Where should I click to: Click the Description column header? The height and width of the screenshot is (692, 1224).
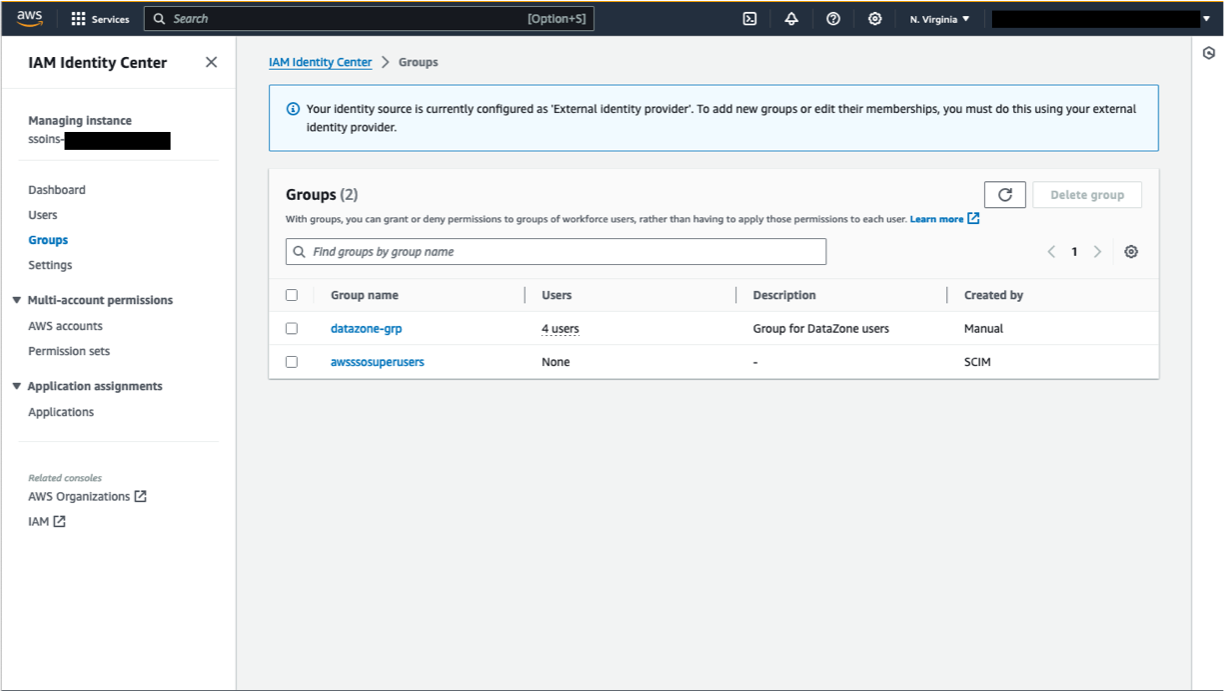pos(784,295)
